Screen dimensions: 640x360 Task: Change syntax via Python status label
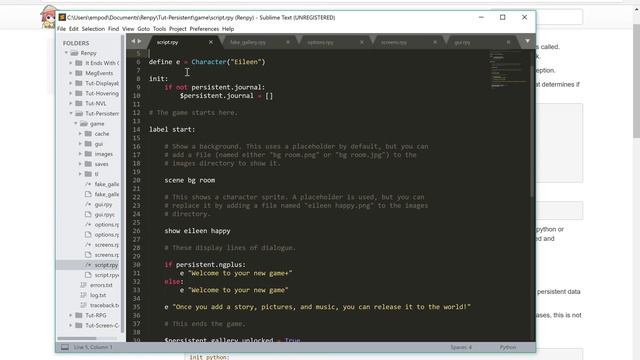click(x=508, y=347)
